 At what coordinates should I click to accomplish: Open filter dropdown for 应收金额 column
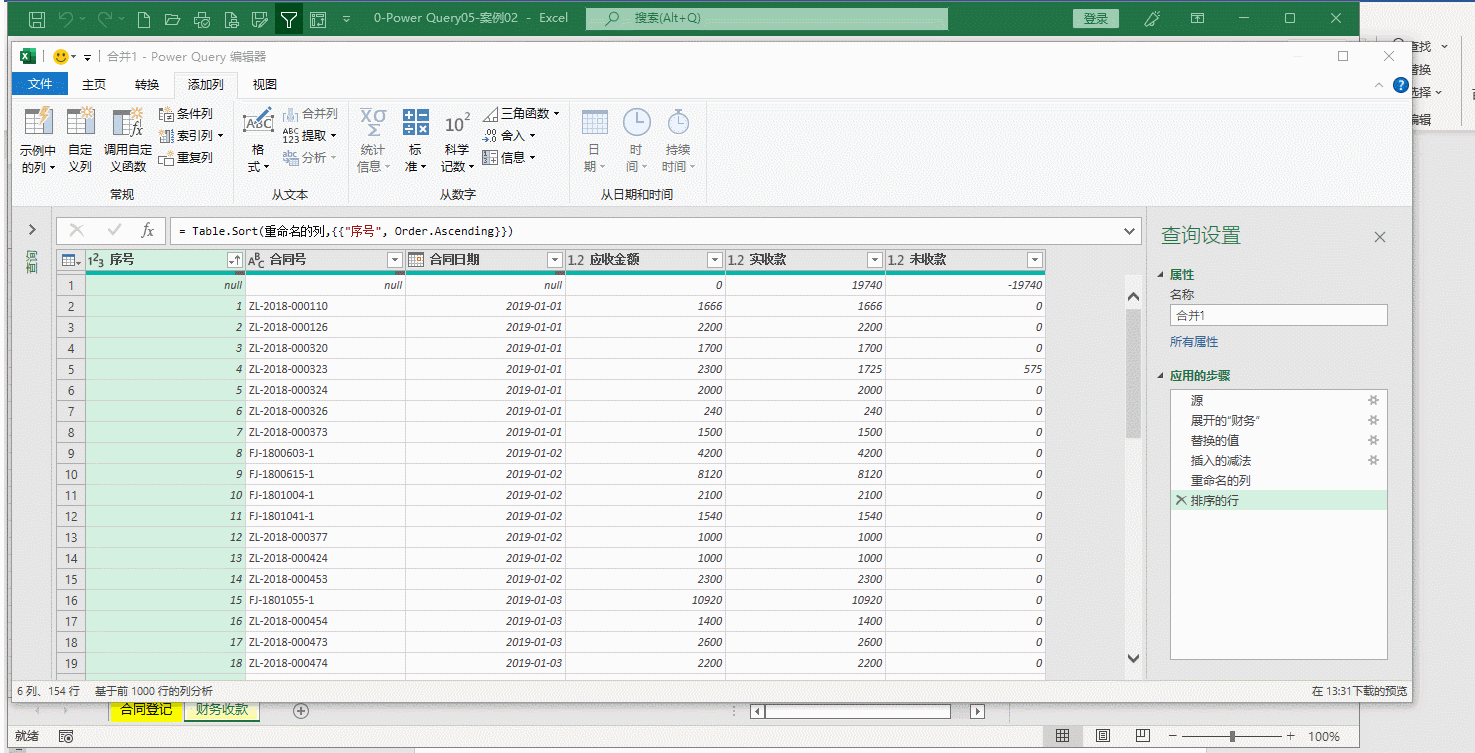tap(714, 260)
